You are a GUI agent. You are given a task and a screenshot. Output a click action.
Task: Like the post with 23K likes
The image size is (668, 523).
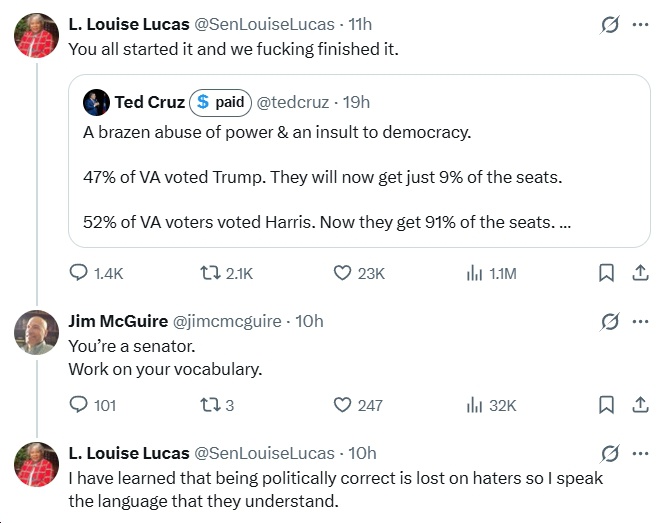coord(343,273)
